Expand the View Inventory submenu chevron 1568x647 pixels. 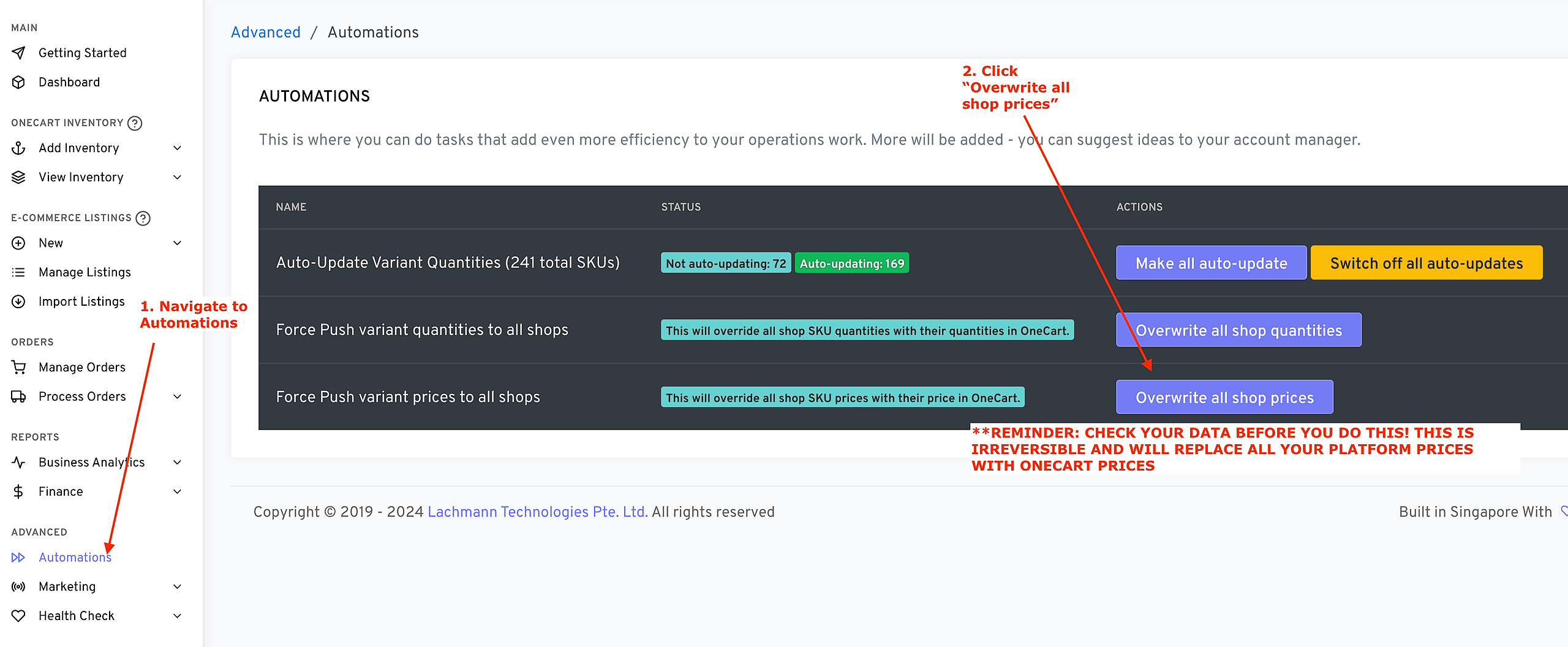pyautogui.click(x=178, y=178)
